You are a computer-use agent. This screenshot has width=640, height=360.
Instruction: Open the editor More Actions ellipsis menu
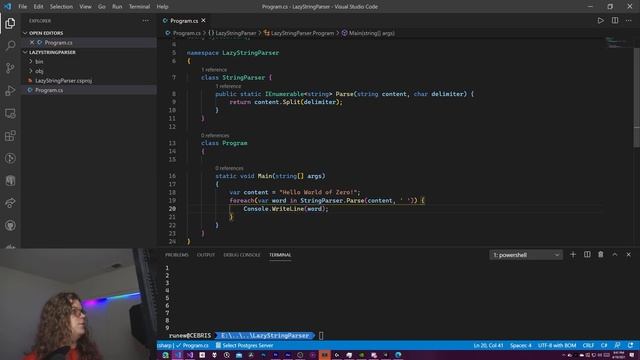pos(629,20)
